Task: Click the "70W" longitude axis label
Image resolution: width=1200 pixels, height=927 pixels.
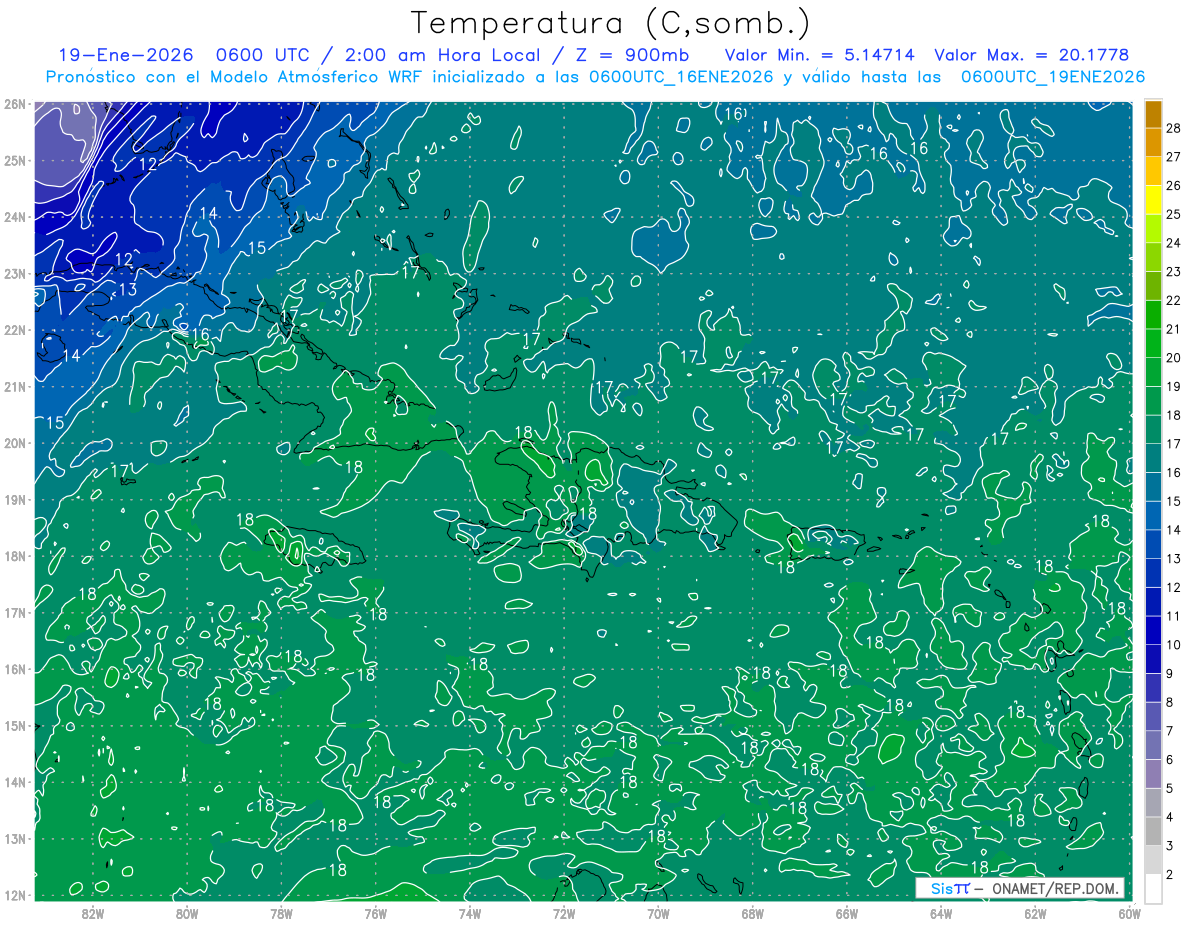Action: (658, 913)
